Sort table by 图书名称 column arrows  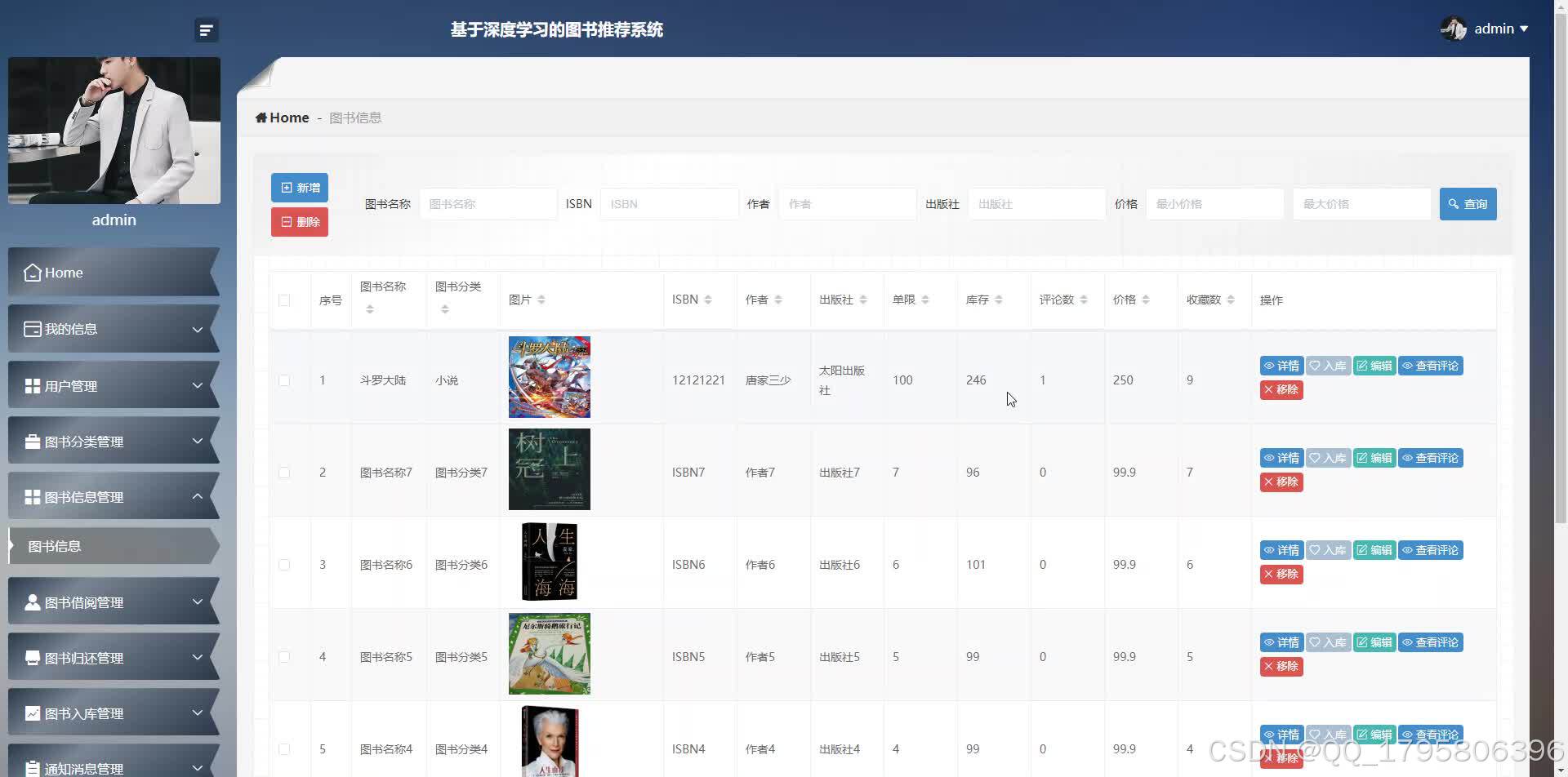tap(370, 309)
